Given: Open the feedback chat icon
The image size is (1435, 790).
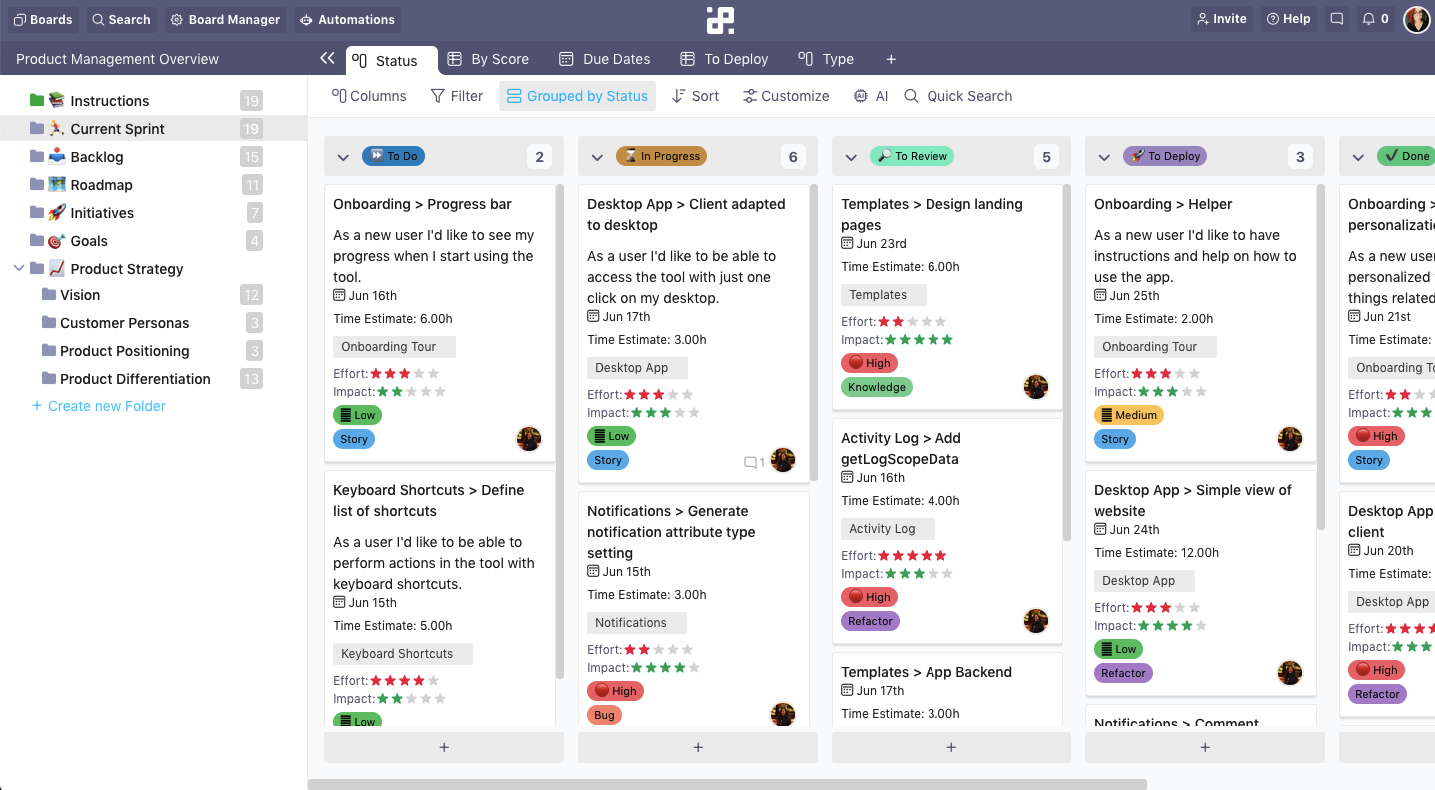Looking at the screenshot, I should click(1336, 18).
